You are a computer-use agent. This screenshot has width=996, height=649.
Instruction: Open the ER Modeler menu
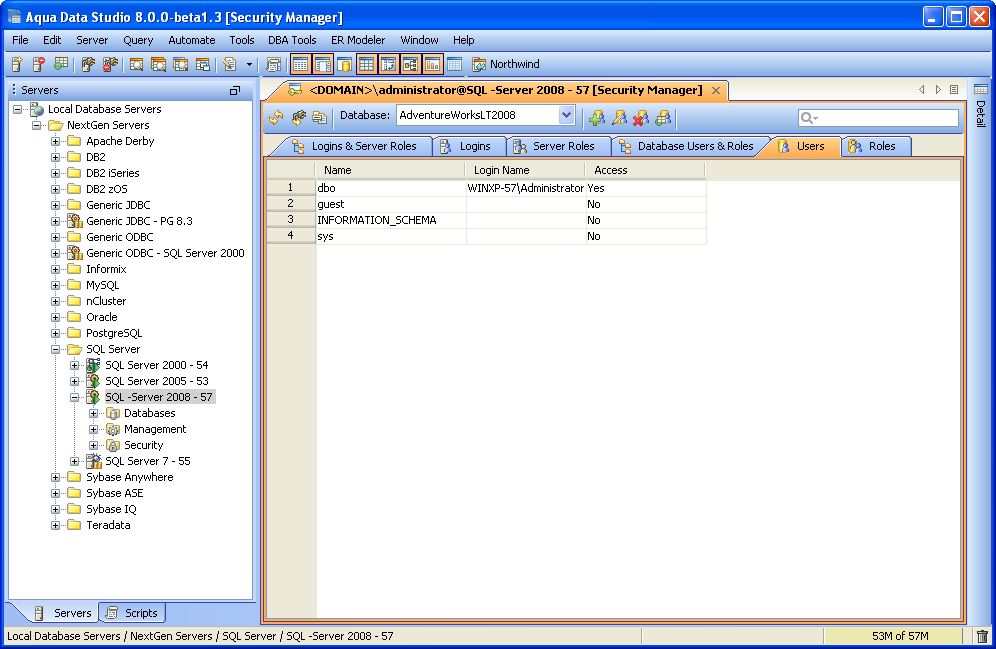[358, 40]
